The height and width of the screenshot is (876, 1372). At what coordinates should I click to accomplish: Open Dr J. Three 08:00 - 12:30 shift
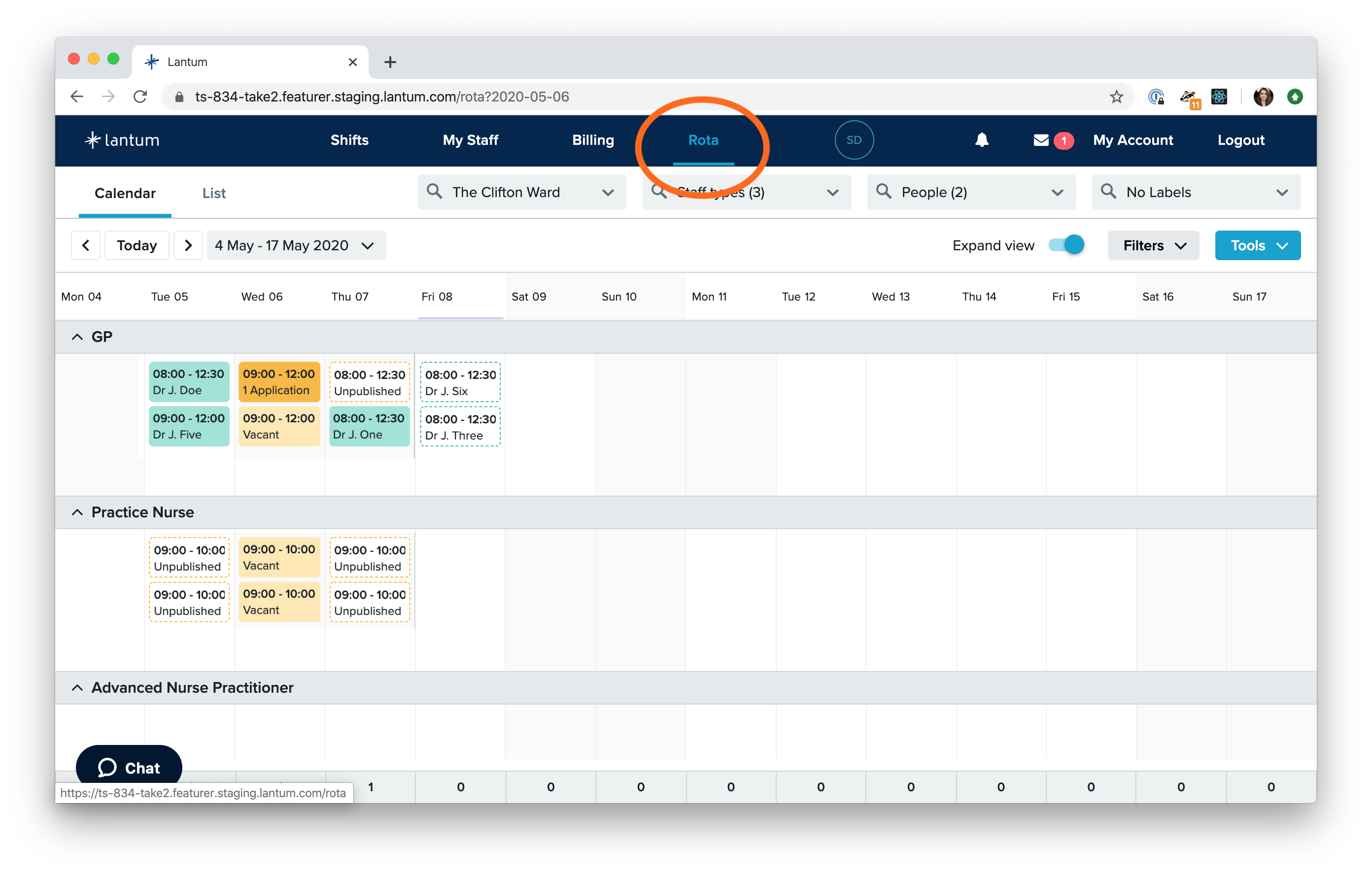(460, 427)
